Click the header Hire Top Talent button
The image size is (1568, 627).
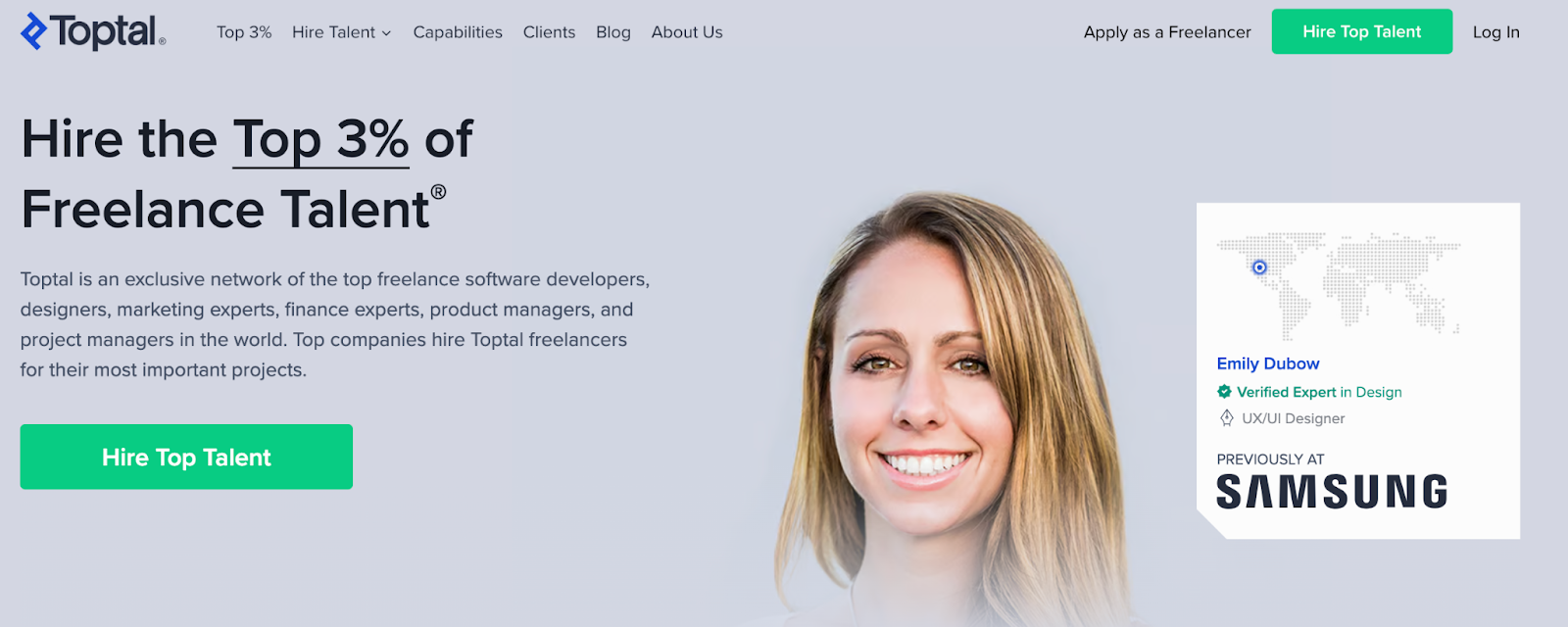1362,31
